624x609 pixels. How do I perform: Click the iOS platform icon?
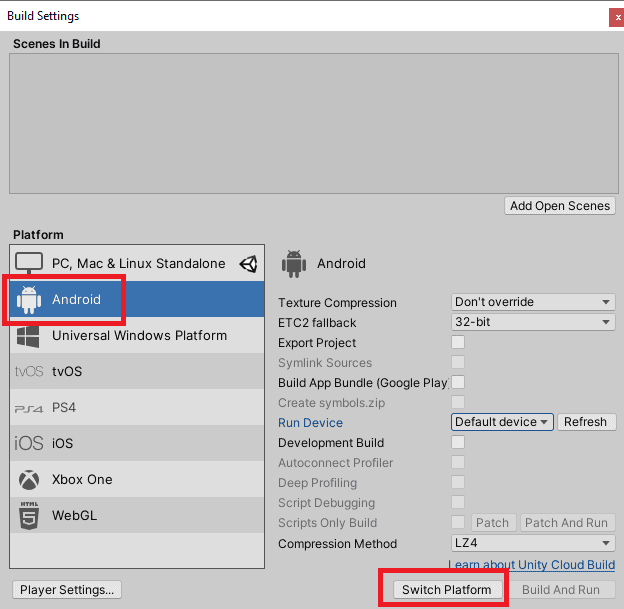click(29, 443)
